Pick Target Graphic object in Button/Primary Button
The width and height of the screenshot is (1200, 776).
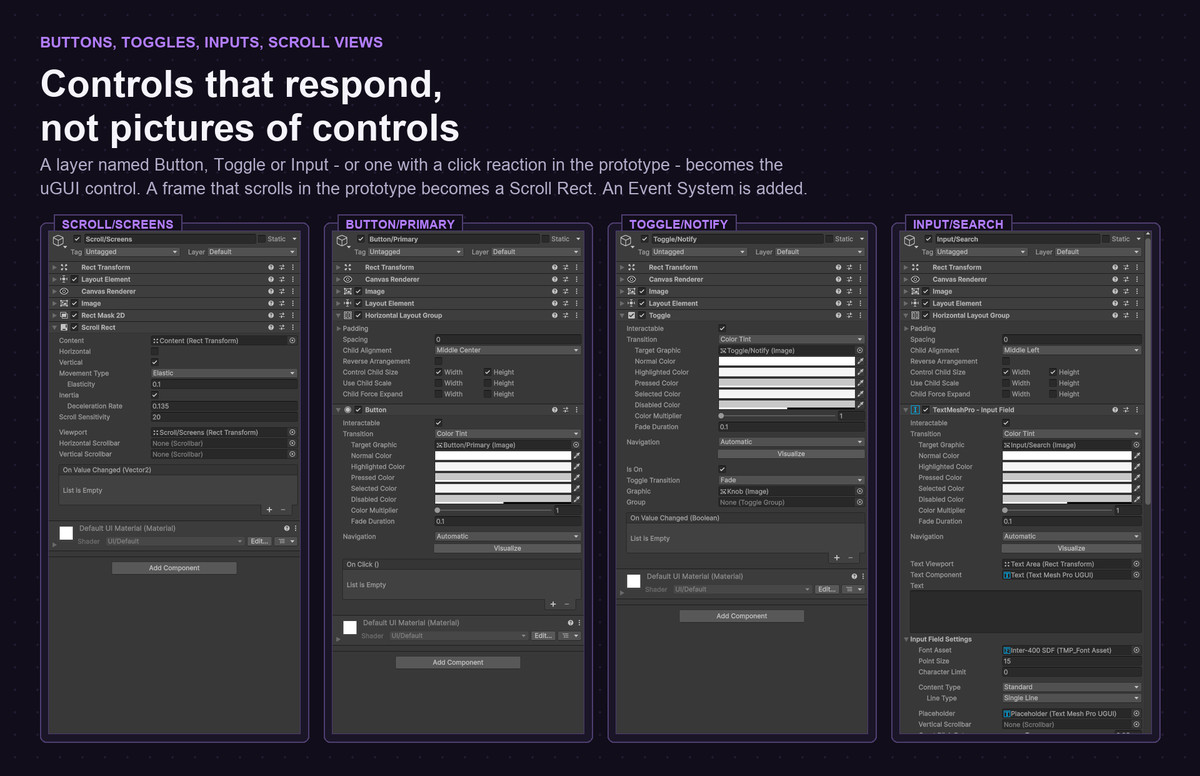click(x=576, y=445)
